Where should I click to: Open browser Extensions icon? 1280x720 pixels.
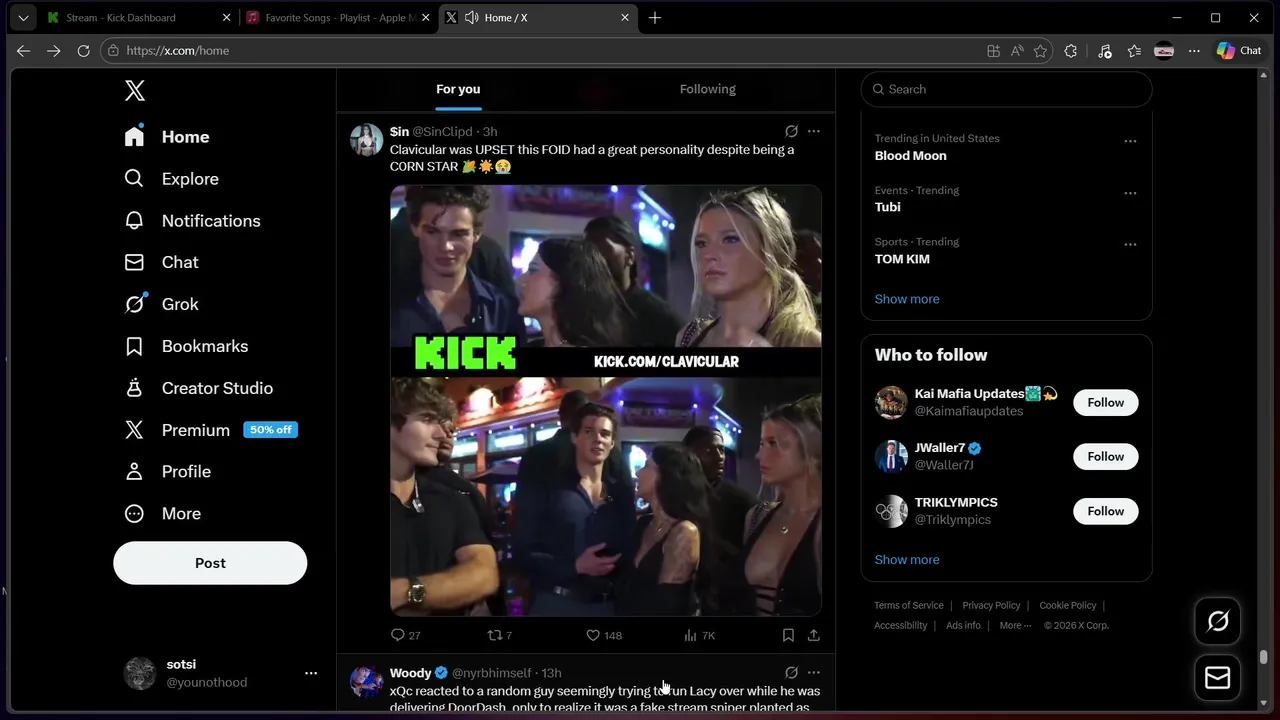1071,50
